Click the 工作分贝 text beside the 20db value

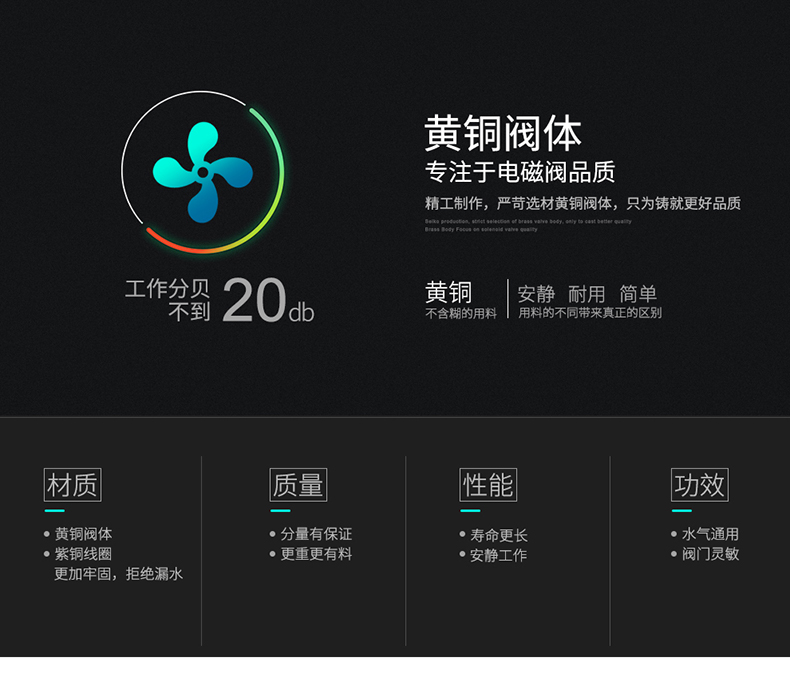pos(160,289)
